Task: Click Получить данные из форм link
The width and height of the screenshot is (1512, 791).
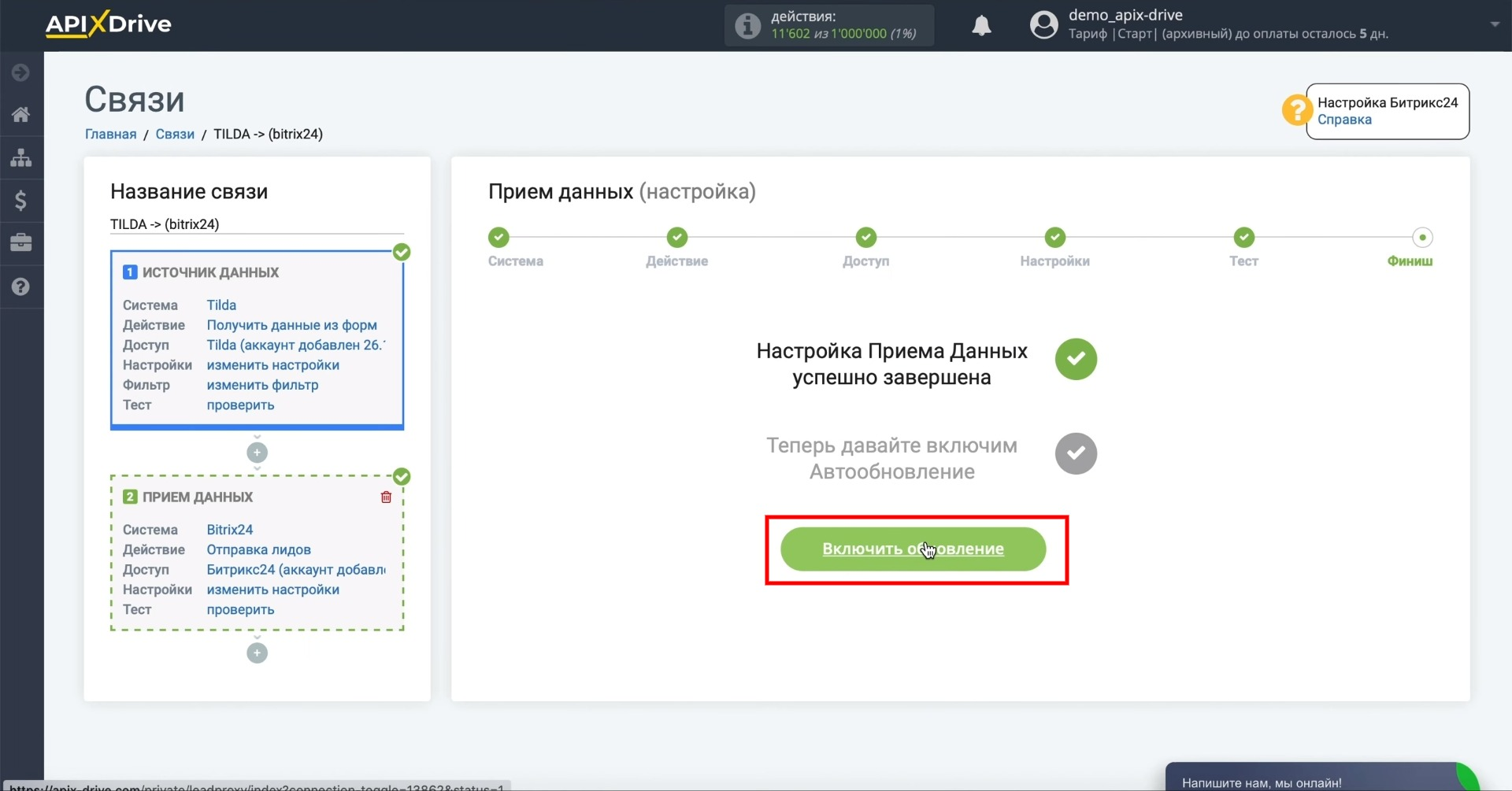Action: [x=291, y=325]
